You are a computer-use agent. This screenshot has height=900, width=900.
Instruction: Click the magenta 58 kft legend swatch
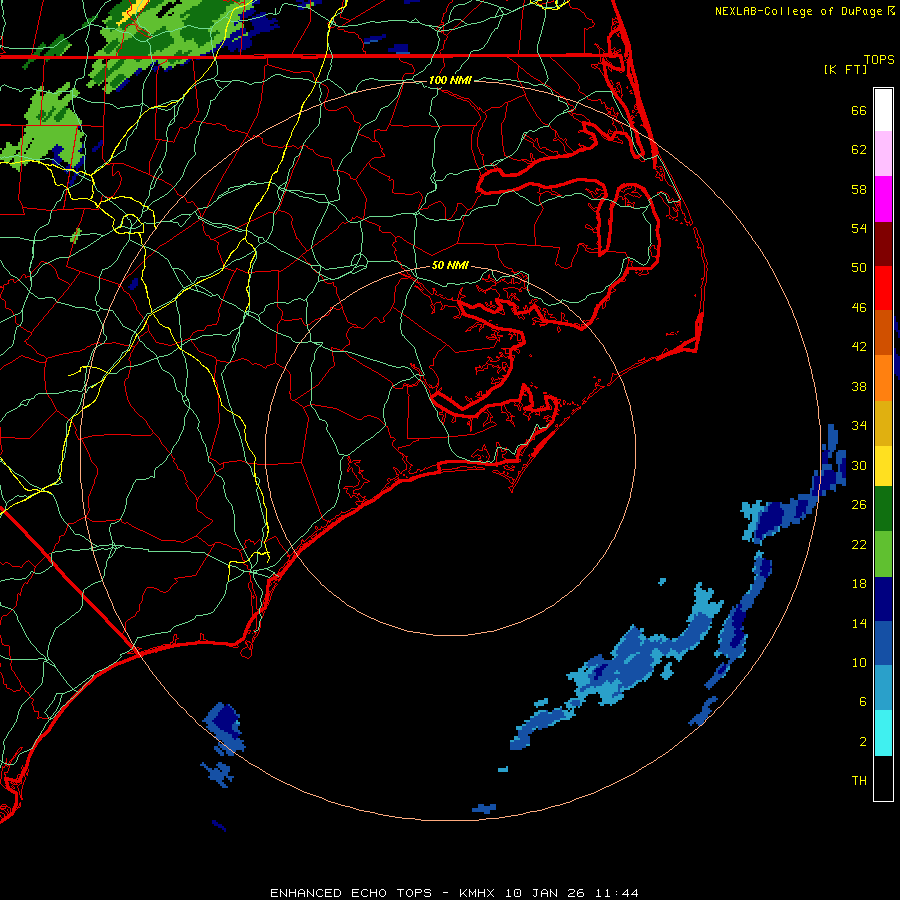[x=883, y=199]
